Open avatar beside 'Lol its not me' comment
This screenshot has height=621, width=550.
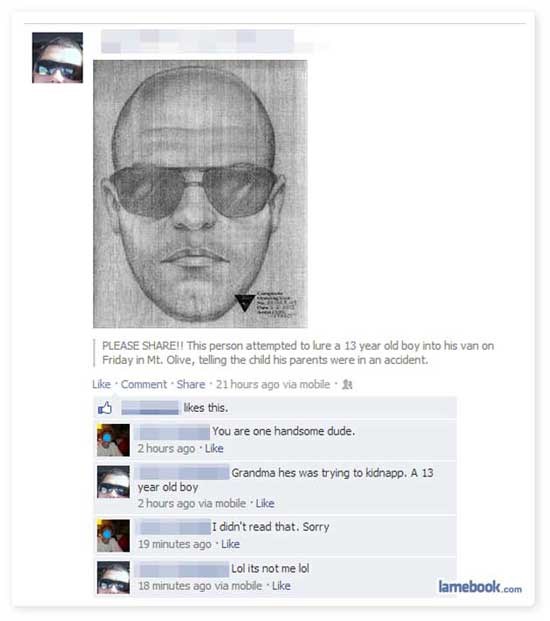click(113, 577)
